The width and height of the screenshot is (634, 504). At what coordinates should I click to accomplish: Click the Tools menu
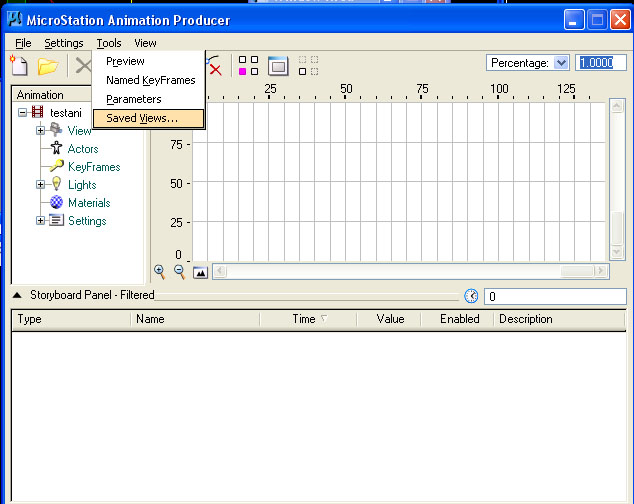click(x=109, y=43)
